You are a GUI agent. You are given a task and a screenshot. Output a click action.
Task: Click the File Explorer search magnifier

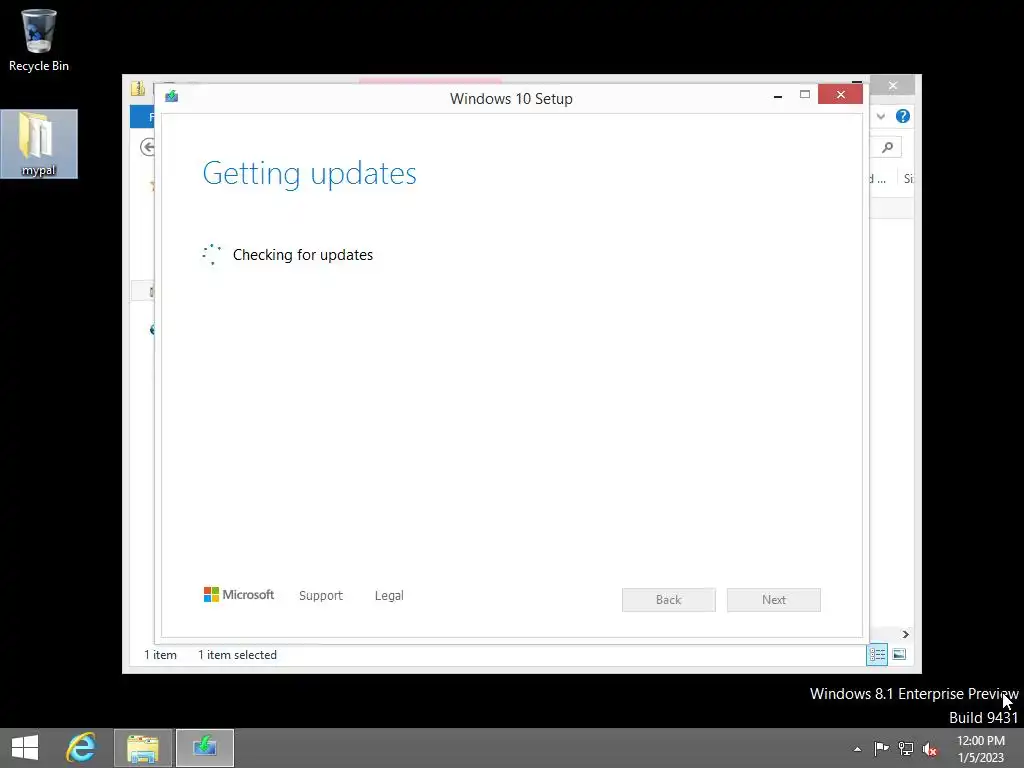pos(887,148)
